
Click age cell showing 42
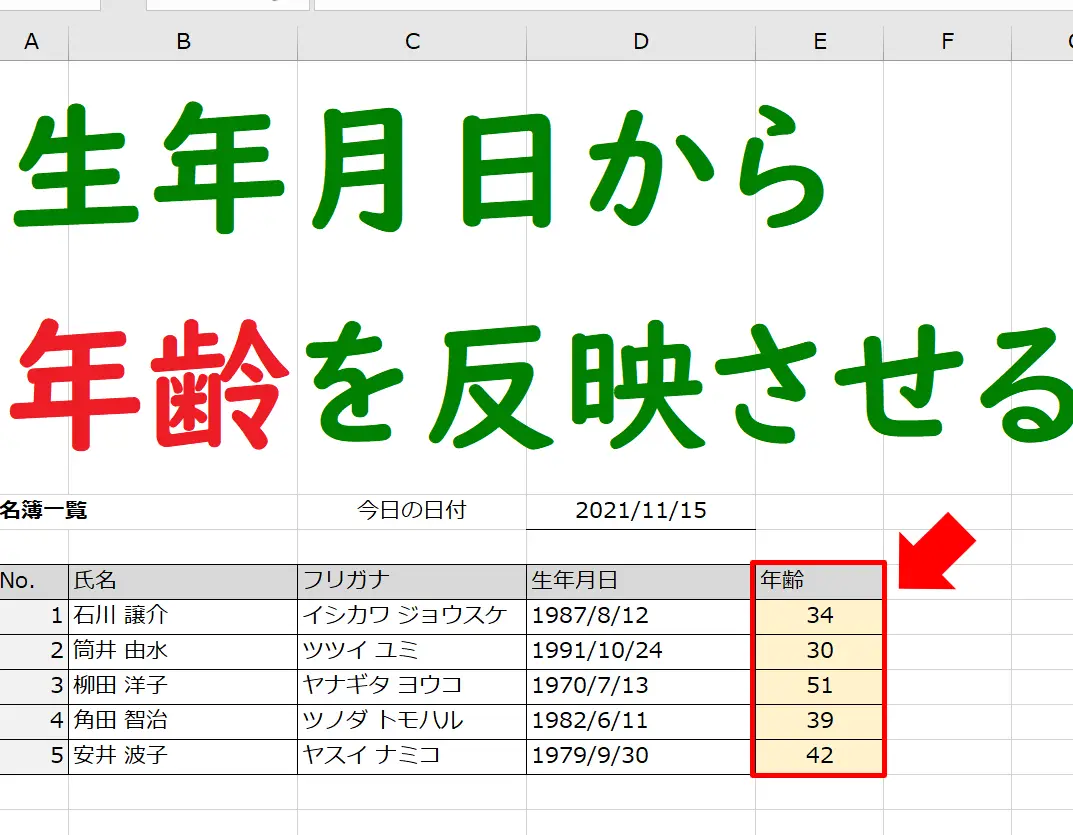coord(819,756)
